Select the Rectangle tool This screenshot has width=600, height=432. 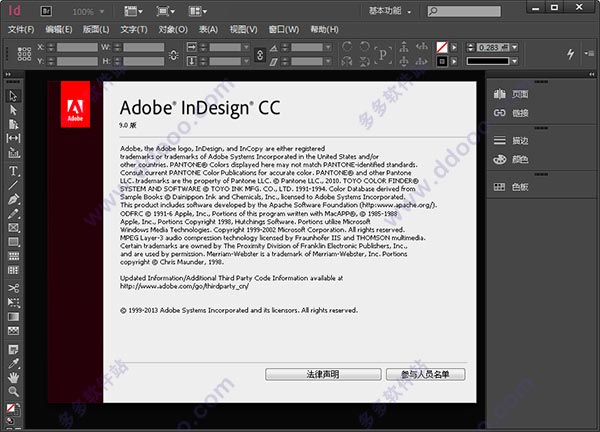tap(13, 242)
